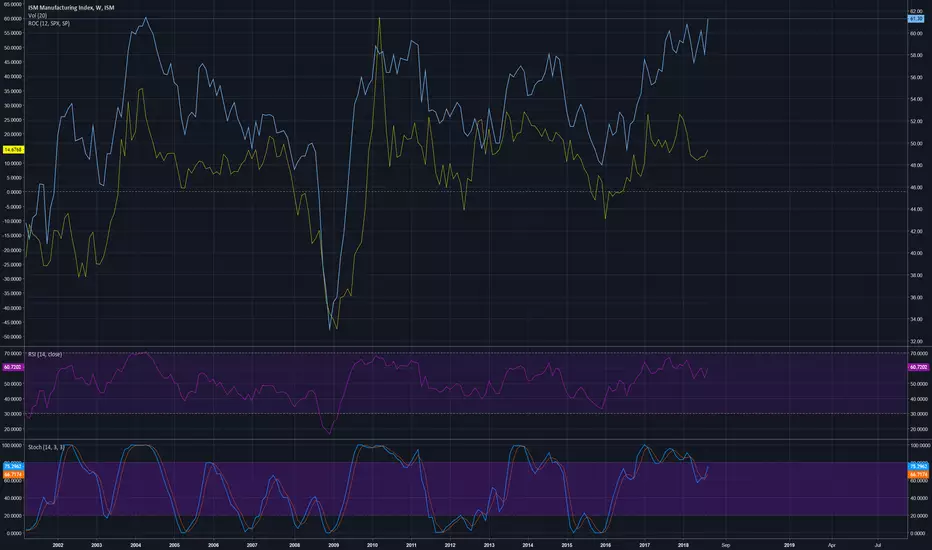Select the ROC (12, SPX, SP) indicator label

49,23
